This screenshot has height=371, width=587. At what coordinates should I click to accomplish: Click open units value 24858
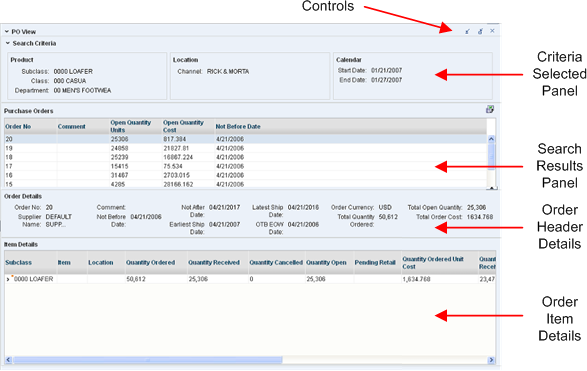[x=119, y=148]
